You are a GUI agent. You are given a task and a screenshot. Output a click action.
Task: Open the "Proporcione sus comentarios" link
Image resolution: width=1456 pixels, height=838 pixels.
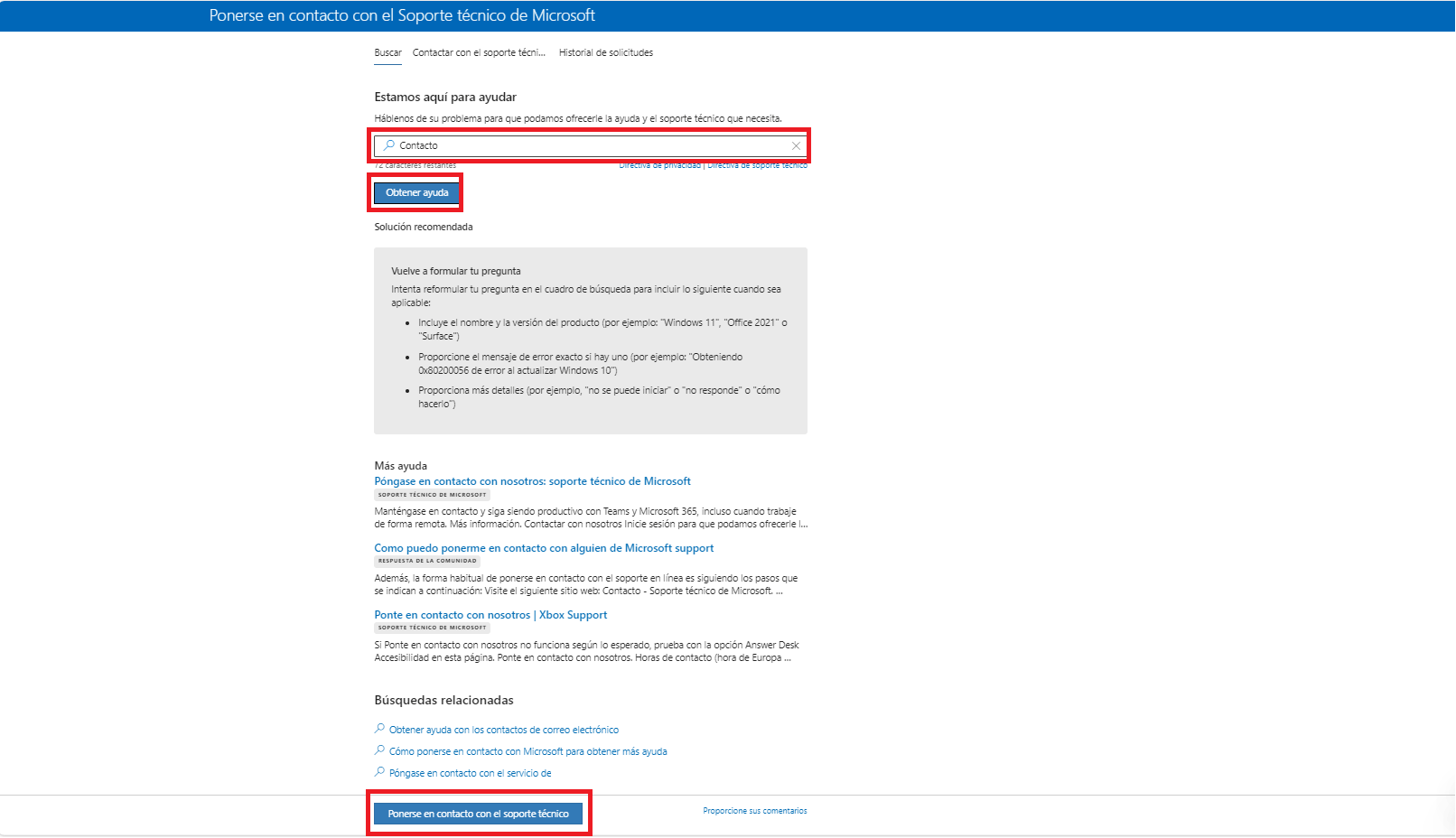(x=755, y=811)
